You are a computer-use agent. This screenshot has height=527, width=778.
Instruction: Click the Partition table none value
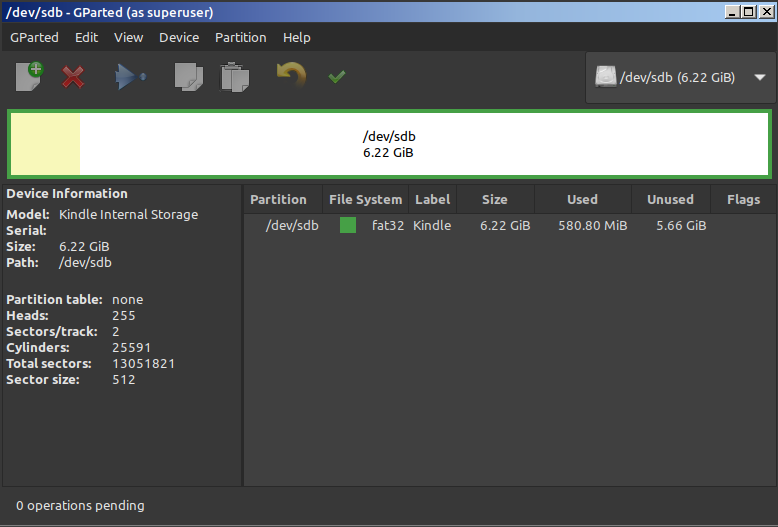pyautogui.click(x=128, y=300)
